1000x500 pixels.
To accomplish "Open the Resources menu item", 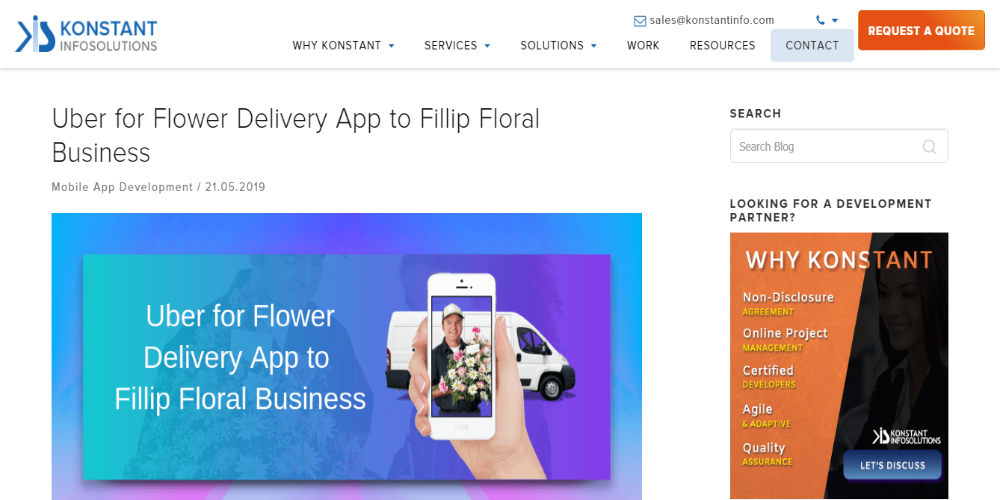I will (x=722, y=45).
